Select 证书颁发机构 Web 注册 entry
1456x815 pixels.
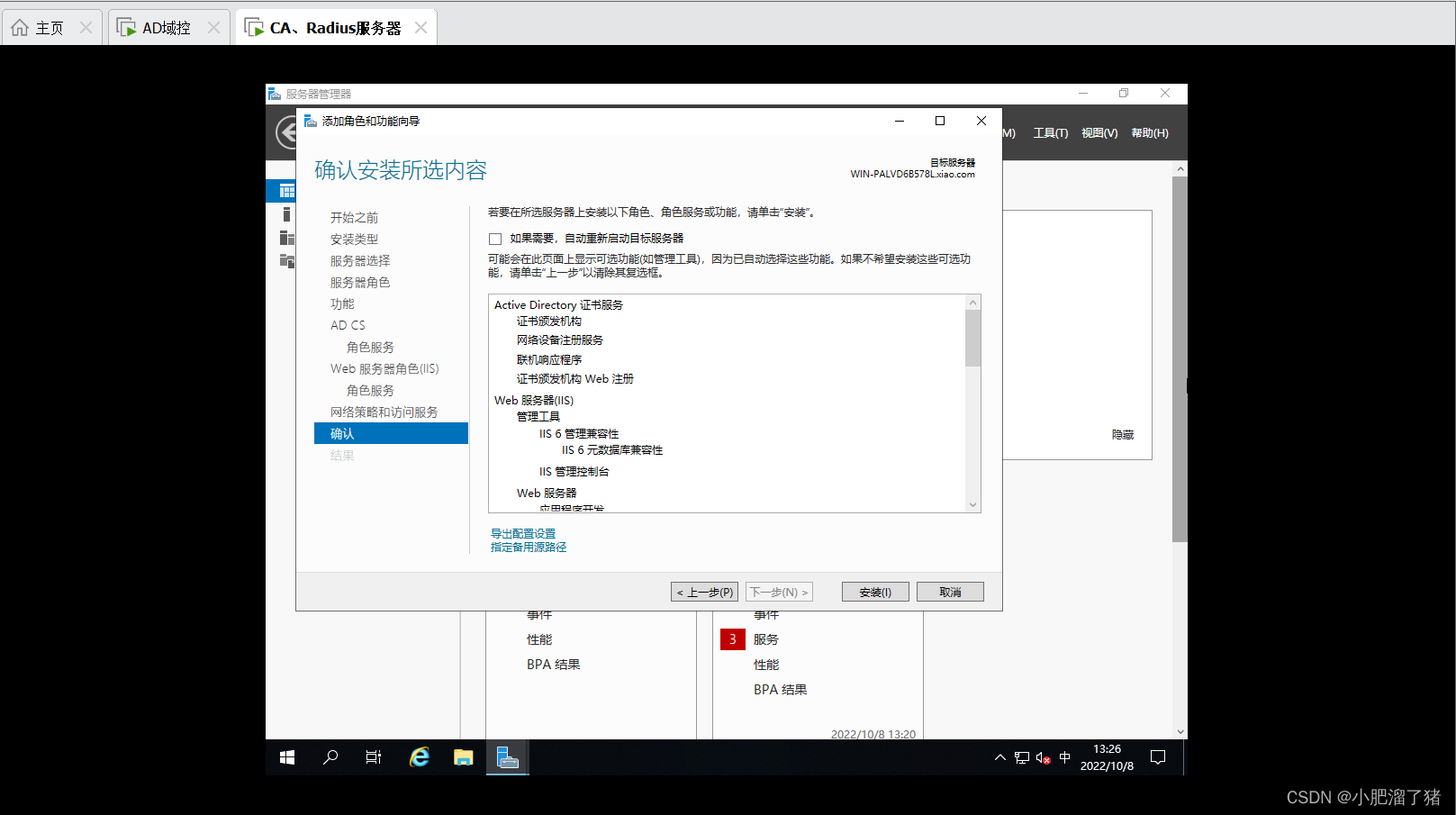click(x=575, y=379)
